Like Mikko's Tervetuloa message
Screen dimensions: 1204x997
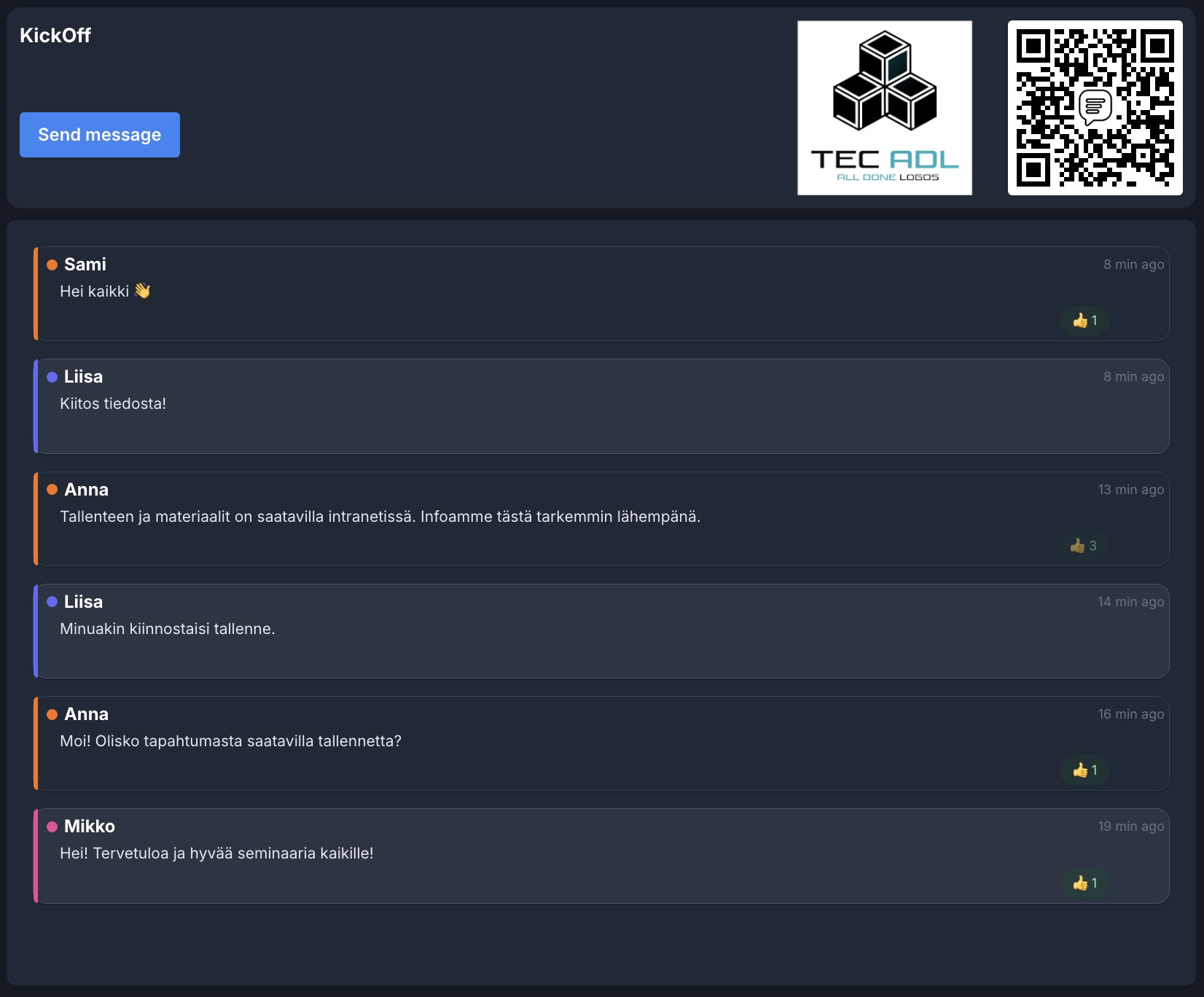(x=1084, y=883)
